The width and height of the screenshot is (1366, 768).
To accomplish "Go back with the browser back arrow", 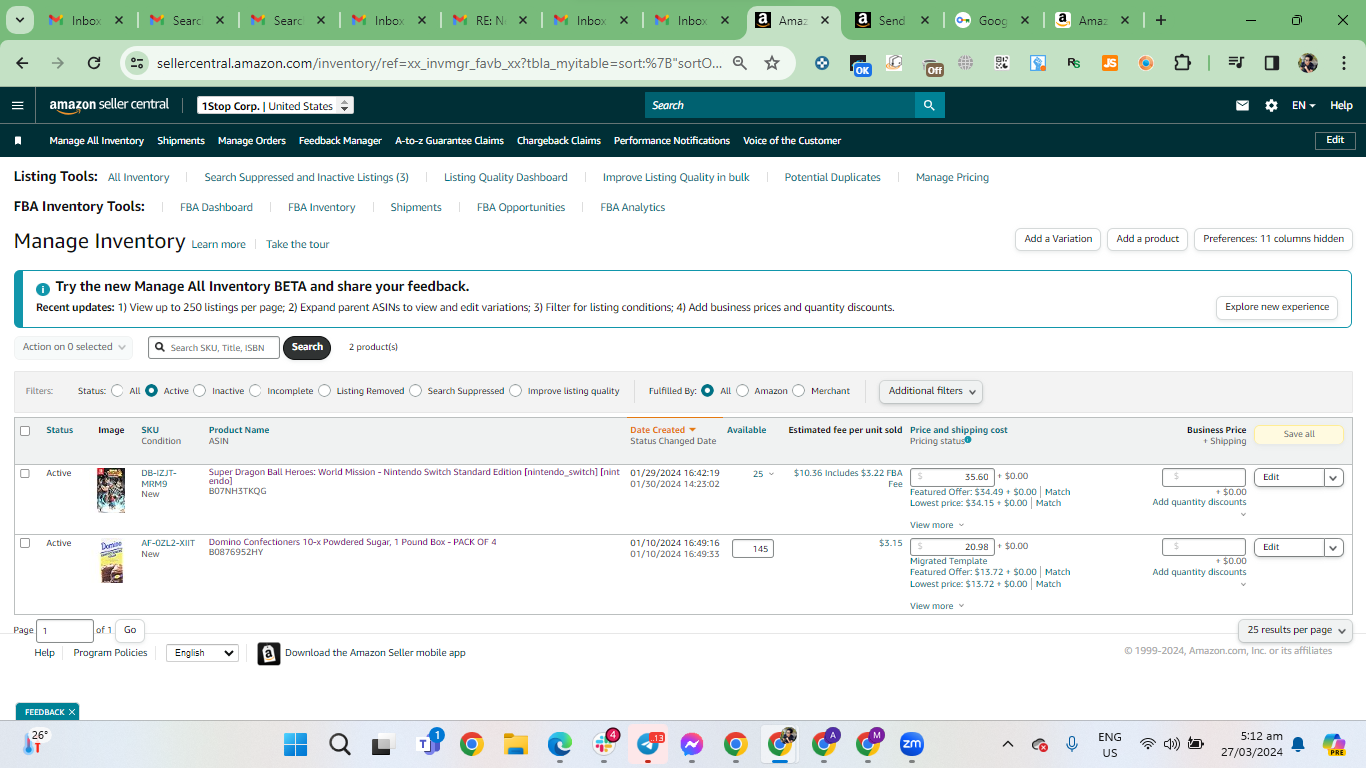I will [x=22, y=63].
